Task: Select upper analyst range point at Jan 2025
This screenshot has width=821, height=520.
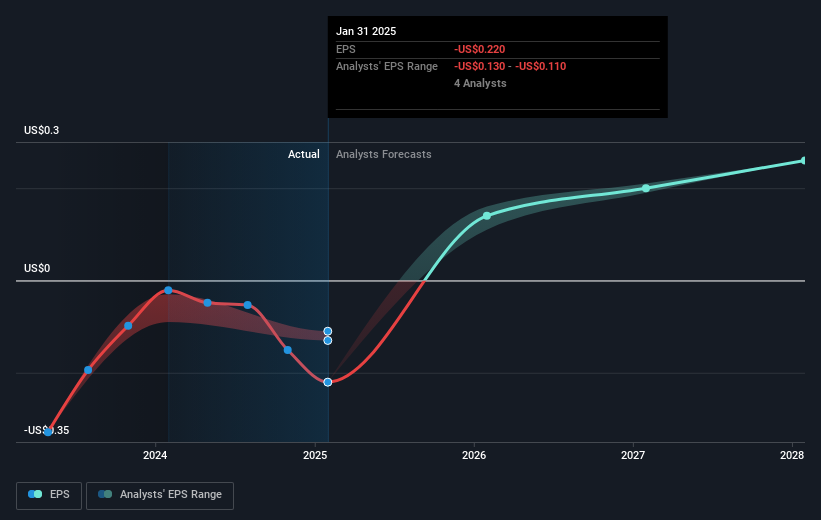Action: (x=328, y=331)
